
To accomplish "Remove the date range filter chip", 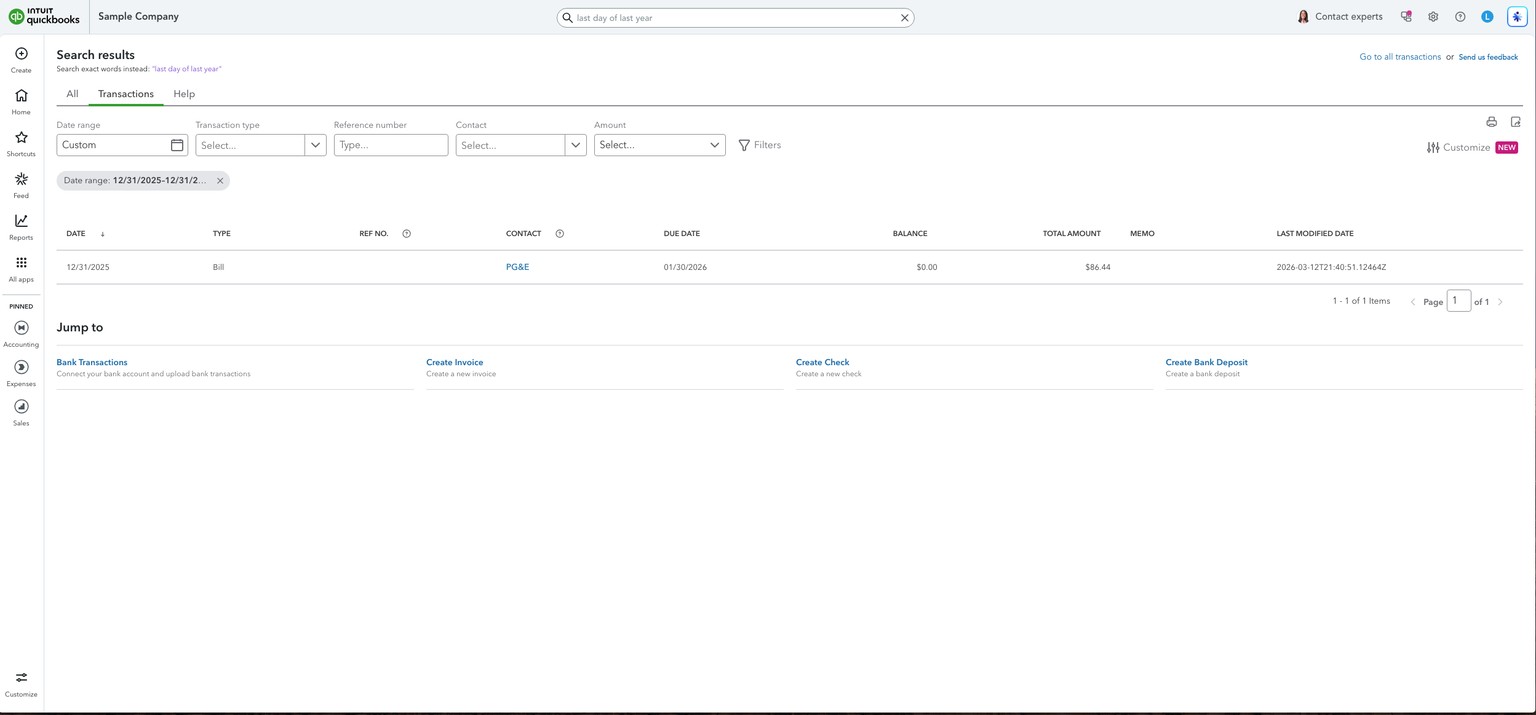I will (x=220, y=181).
